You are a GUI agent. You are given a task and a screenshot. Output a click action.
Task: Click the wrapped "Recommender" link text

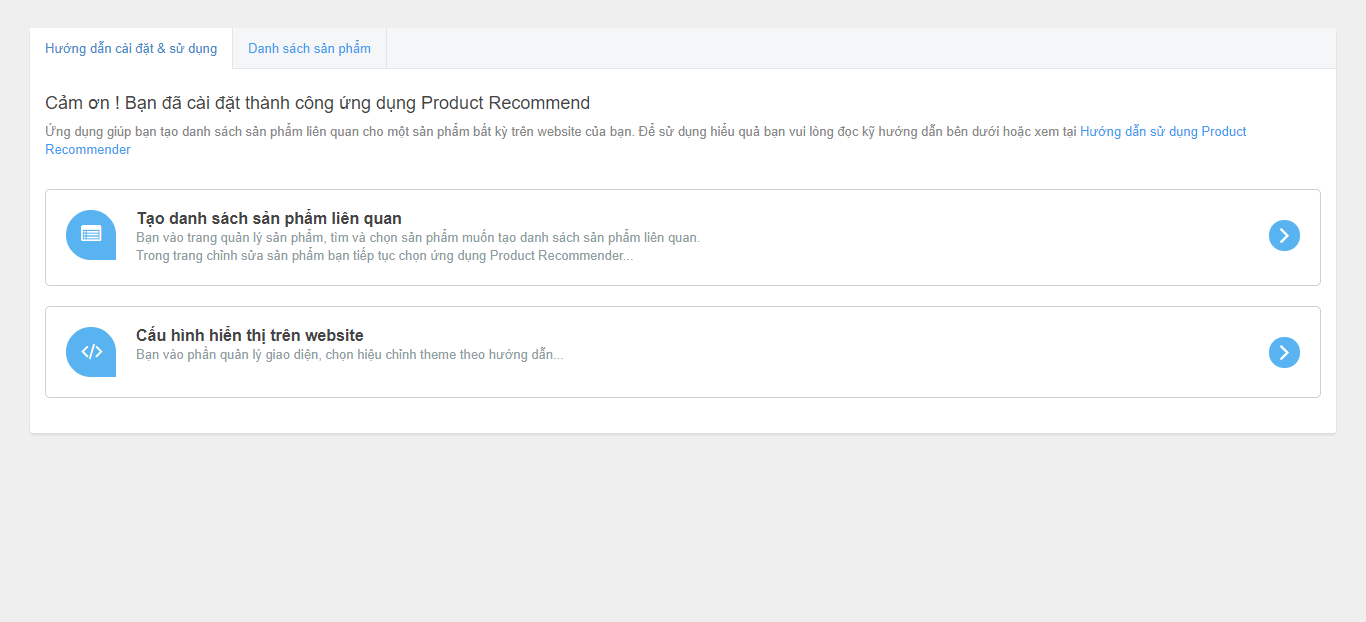(x=88, y=150)
